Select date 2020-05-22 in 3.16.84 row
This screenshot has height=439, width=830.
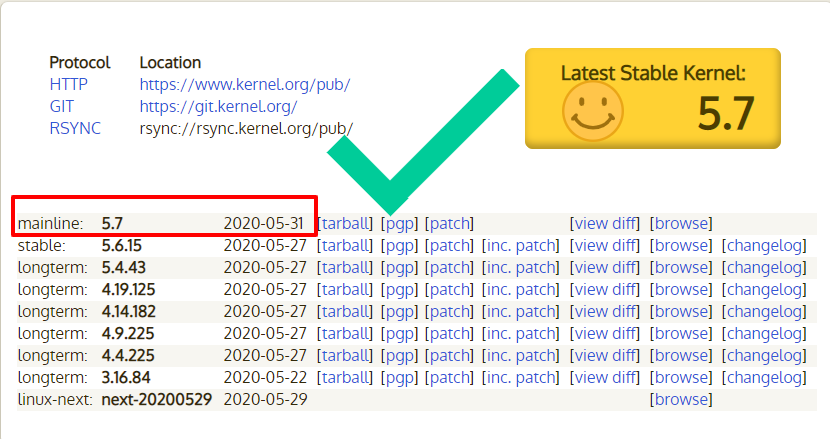pyautogui.click(x=265, y=378)
